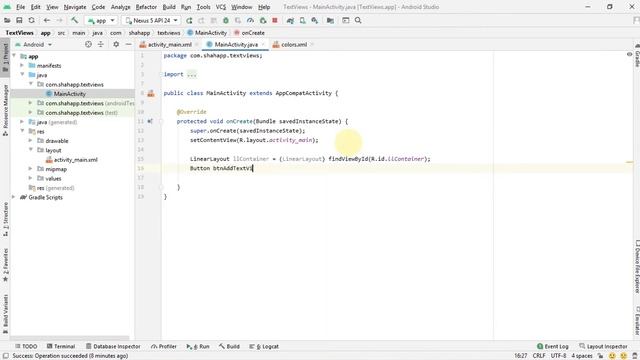Open the Build menu
640x360 pixels.
[x=169, y=7]
